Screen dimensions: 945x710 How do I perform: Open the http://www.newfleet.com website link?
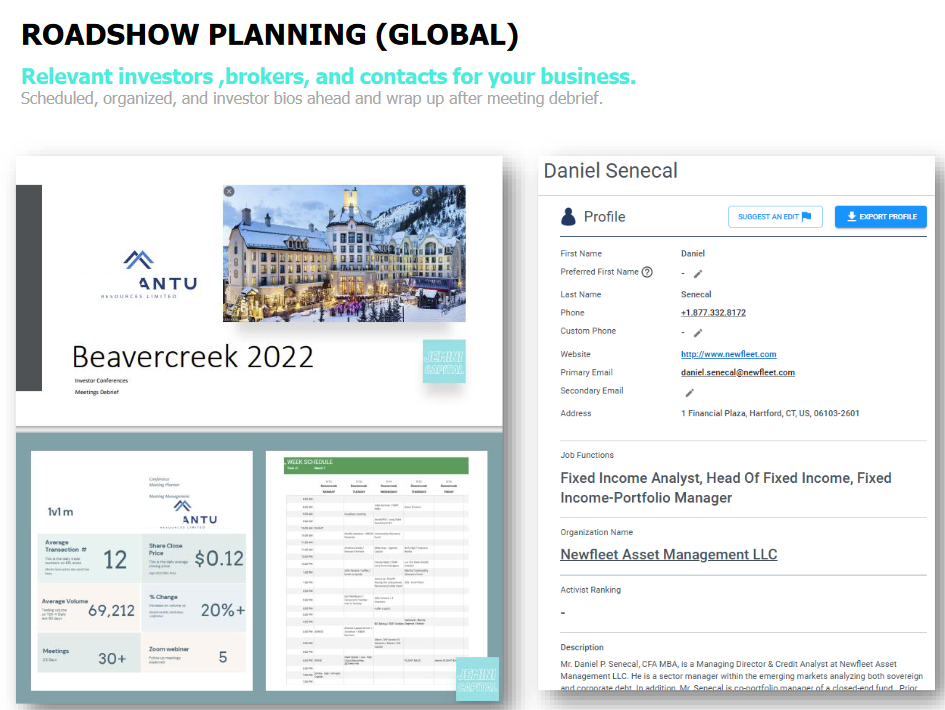729,354
